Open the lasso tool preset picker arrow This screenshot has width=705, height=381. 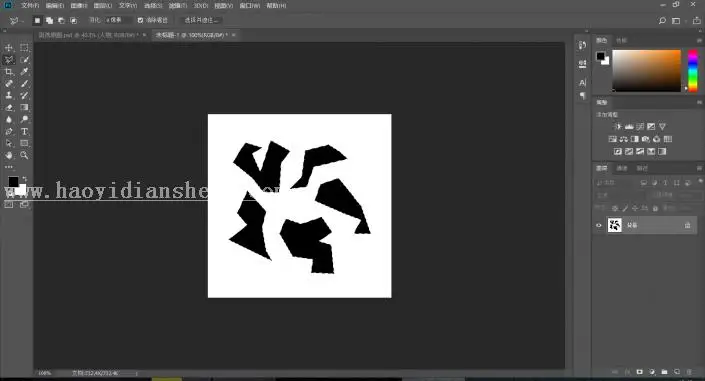pyautogui.click(x=22, y=21)
